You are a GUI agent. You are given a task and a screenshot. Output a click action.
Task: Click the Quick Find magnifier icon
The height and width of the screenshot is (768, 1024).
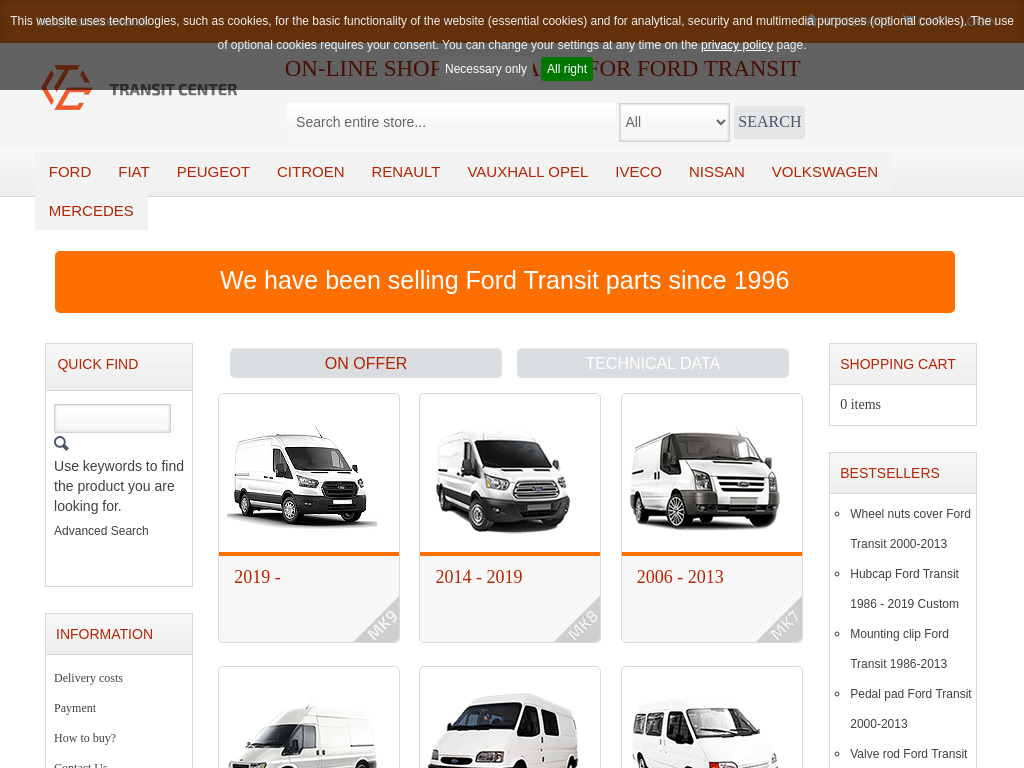coord(61,443)
